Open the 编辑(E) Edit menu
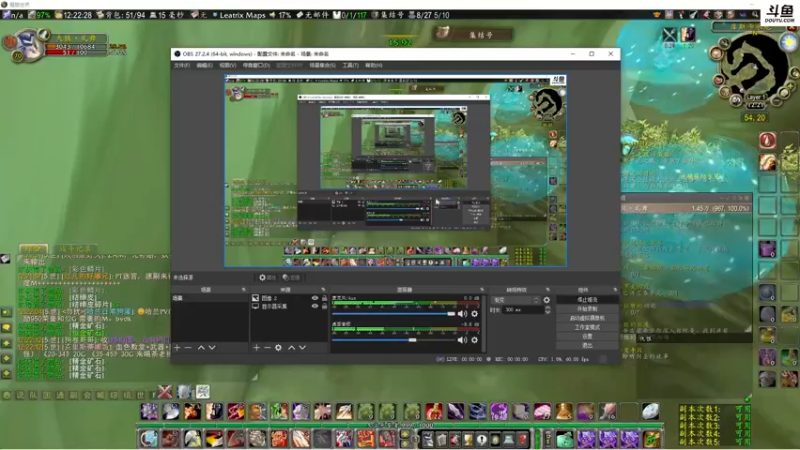The height and width of the screenshot is (450, 800). coord(204,65)
